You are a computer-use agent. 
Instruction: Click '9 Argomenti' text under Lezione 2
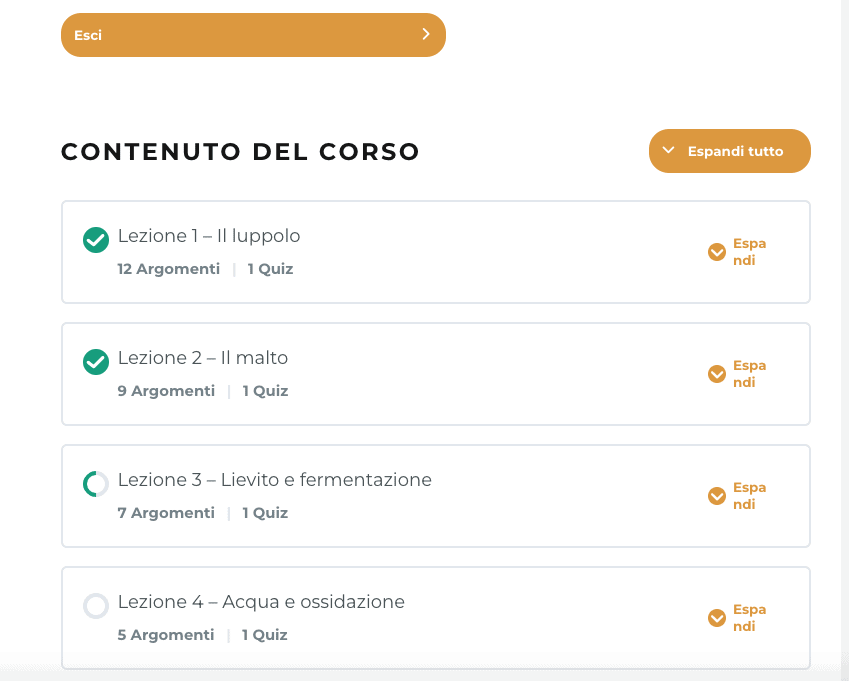166,391
